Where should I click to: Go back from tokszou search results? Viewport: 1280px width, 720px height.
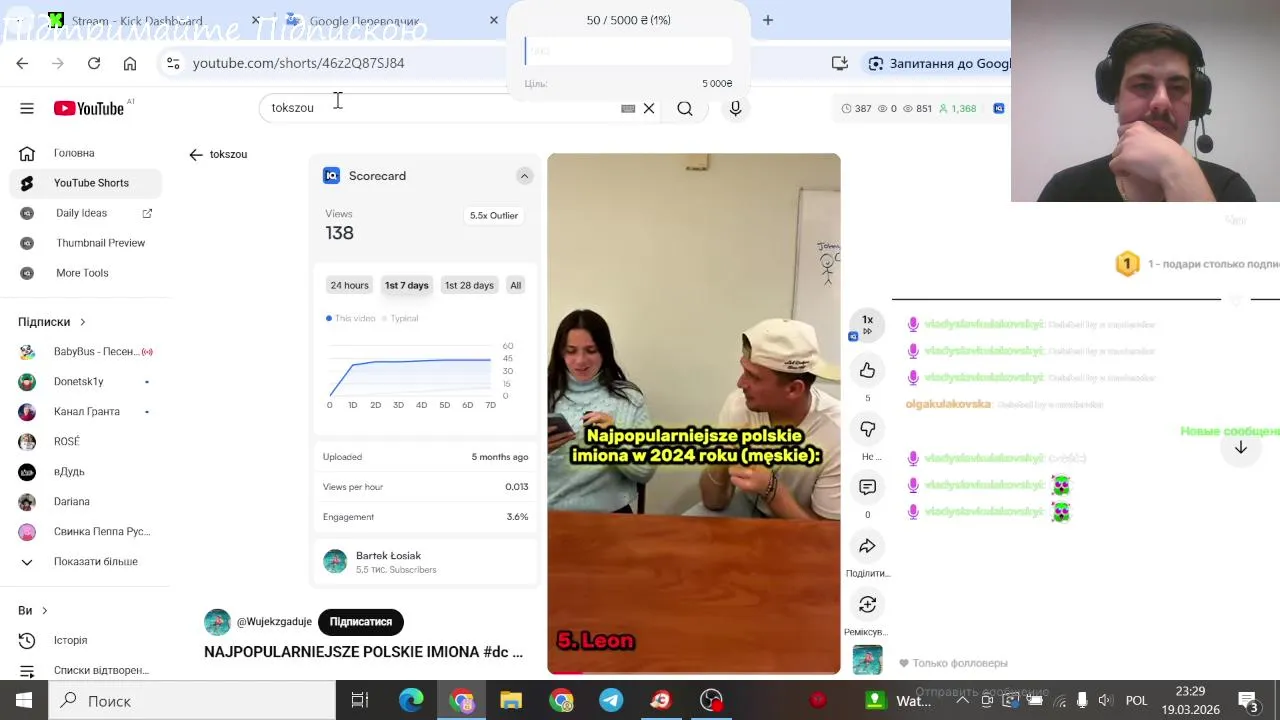196,154
